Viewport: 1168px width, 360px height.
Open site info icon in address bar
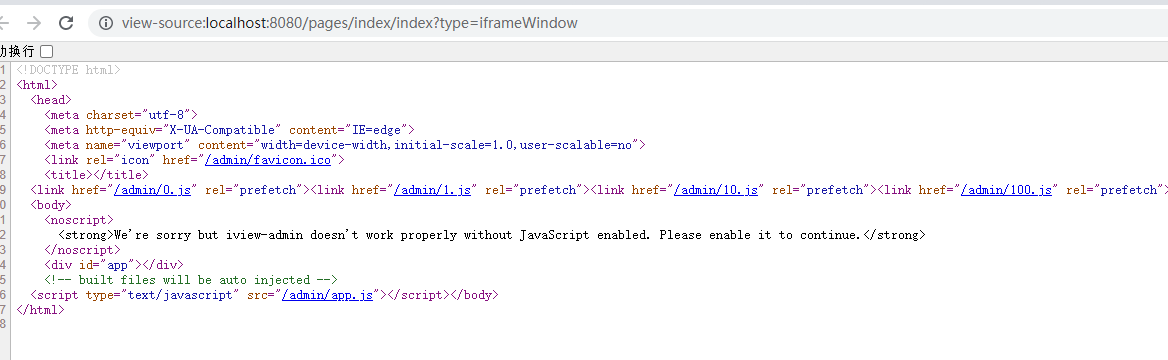coord(106,23)
